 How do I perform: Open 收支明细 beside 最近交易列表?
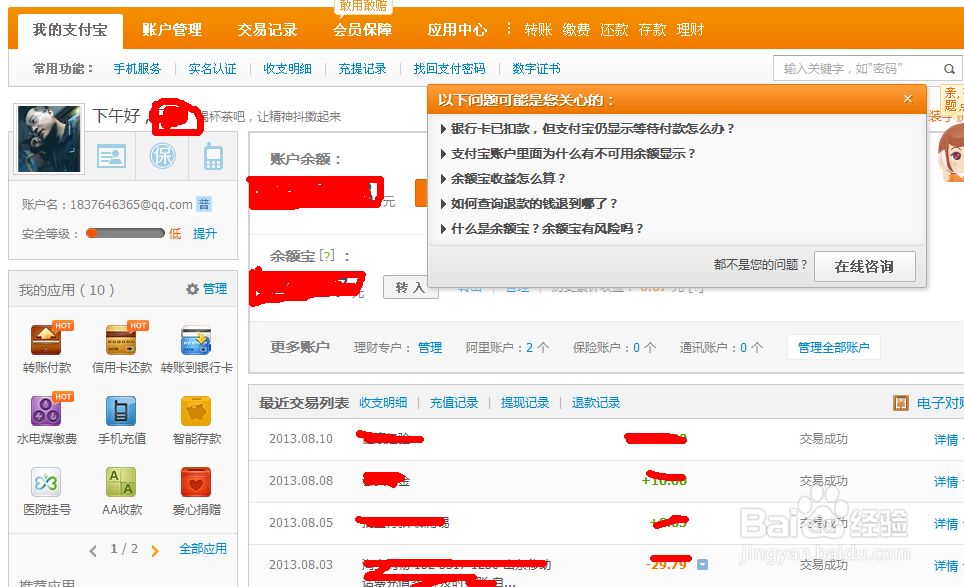[383, 403]
